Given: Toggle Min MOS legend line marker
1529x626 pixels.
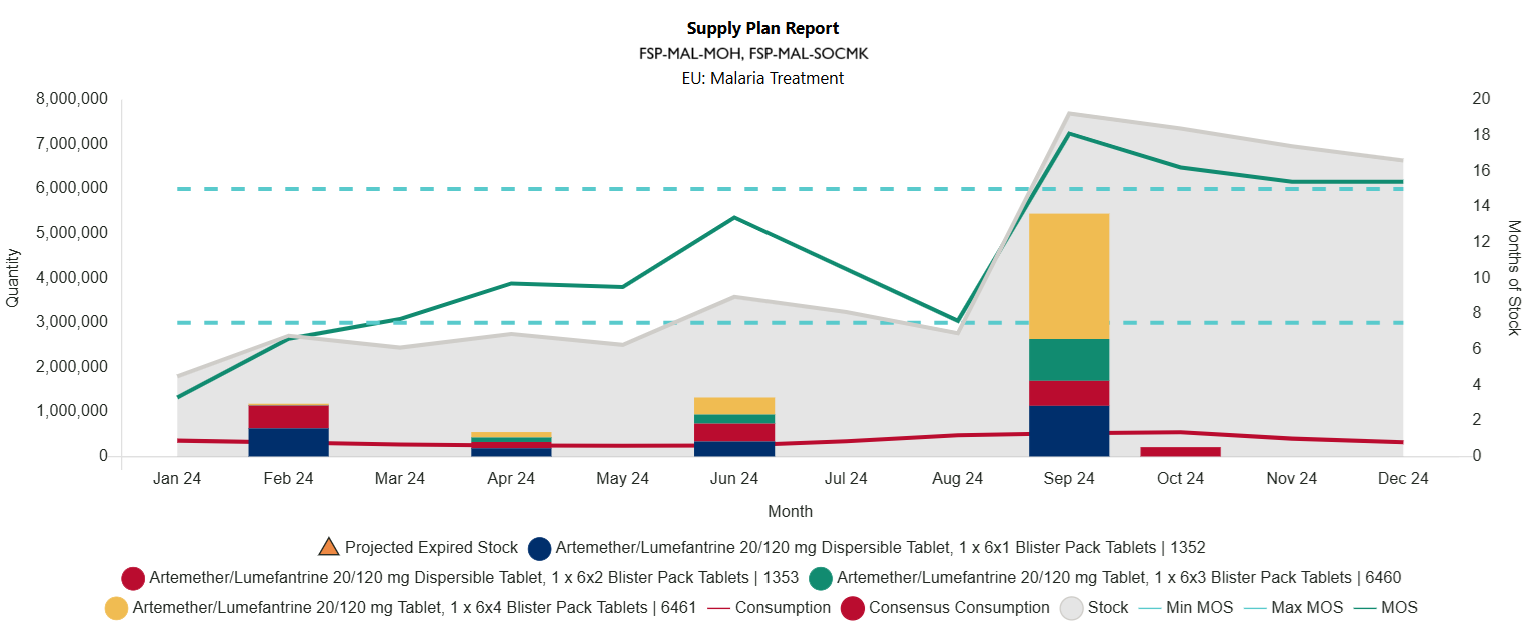Looking at the screenshot, I should [1151, 608].
